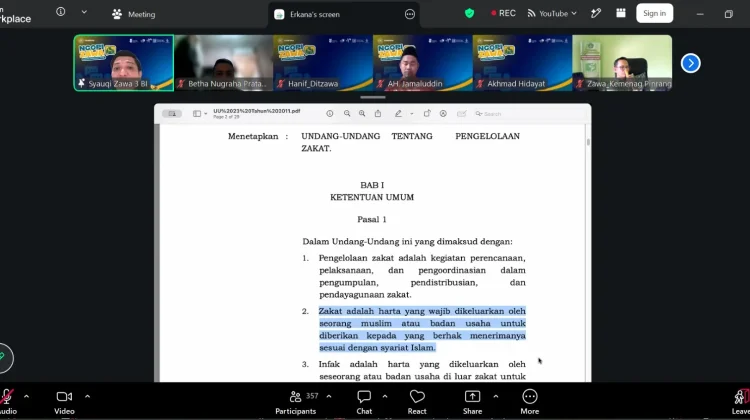Open the Participants panel
This screenshot has height=420, width=750.
click(x=296, y=402)
